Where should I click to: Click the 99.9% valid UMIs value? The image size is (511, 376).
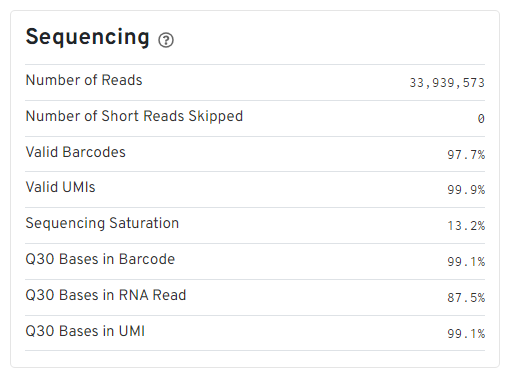click(466, 190)
